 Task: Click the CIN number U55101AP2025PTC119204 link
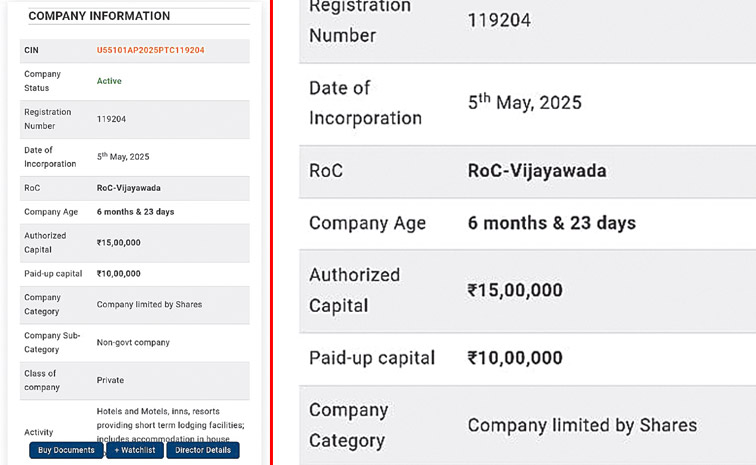coord(150,50)
